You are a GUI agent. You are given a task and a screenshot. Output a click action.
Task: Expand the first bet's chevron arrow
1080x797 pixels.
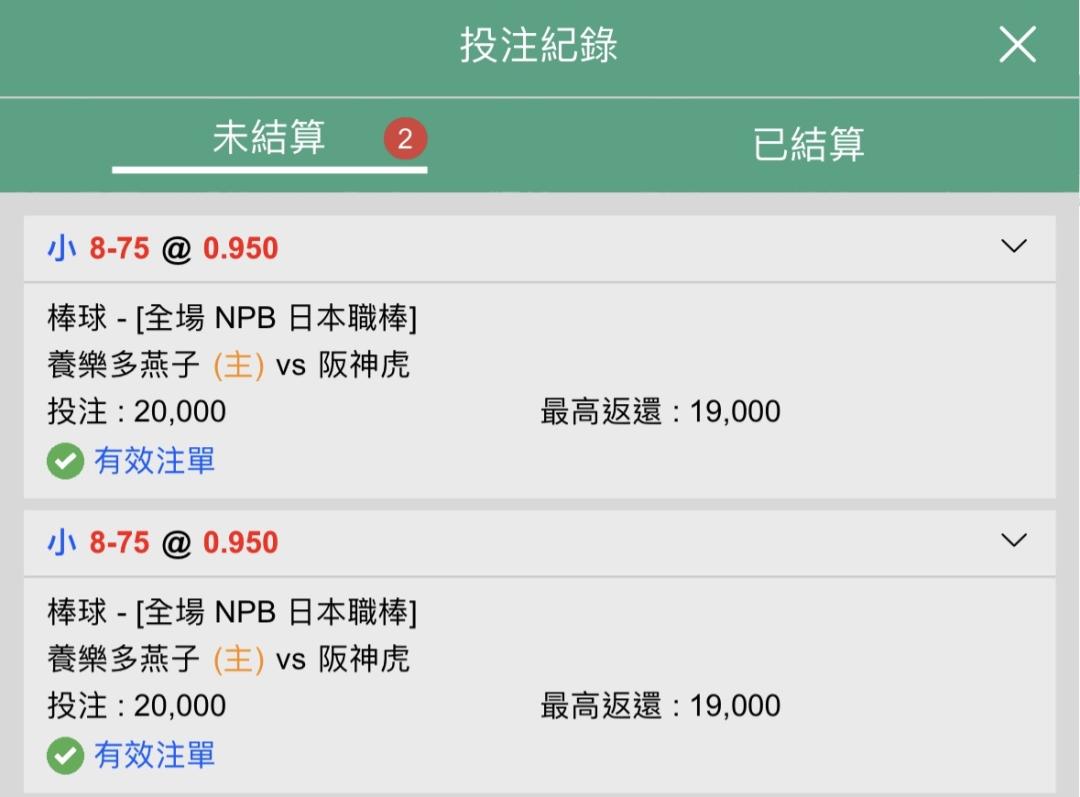(x=1013, y=246)
